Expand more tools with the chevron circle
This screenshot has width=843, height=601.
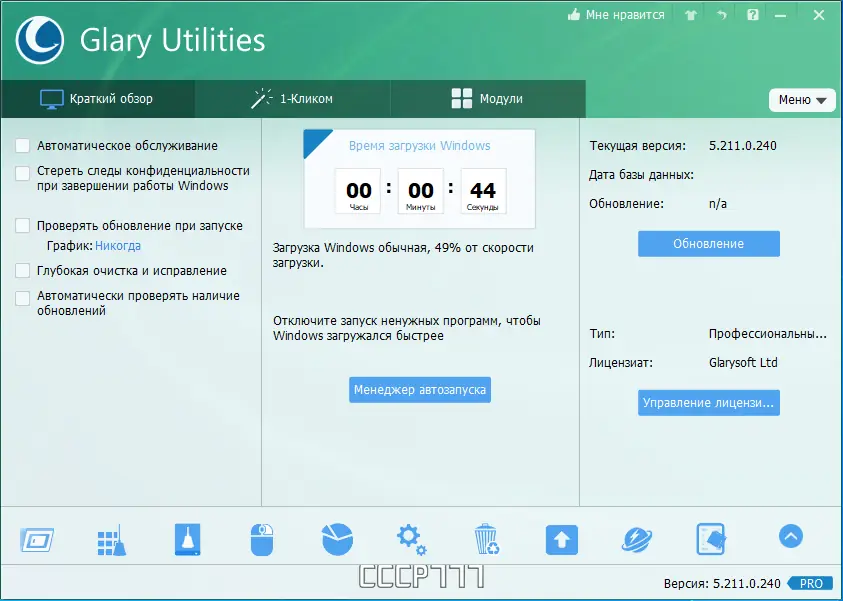coord(790,536)
